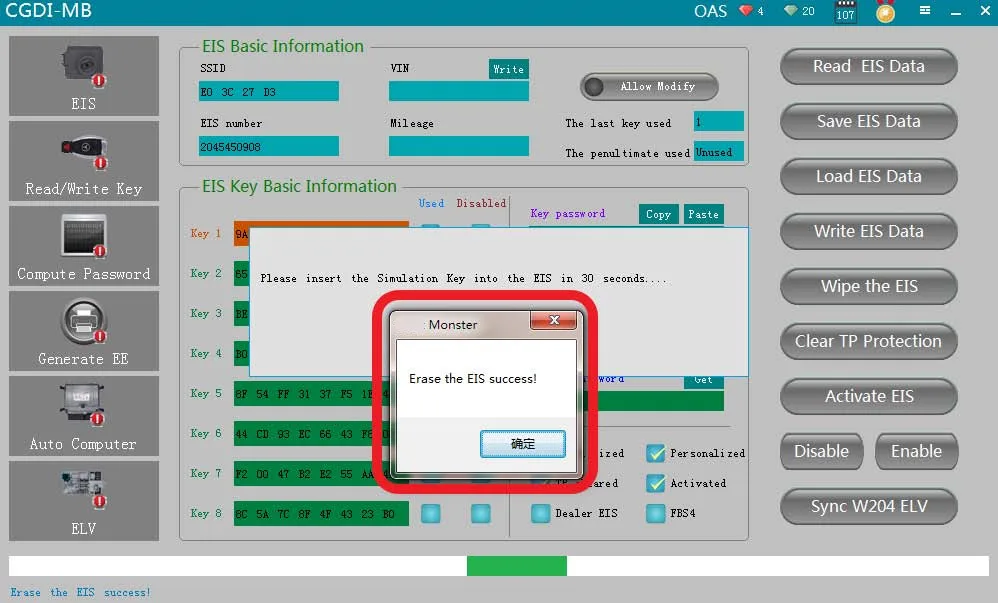Click the status text Erase the EIS success!
998x603 pixels.
point(80,592)
